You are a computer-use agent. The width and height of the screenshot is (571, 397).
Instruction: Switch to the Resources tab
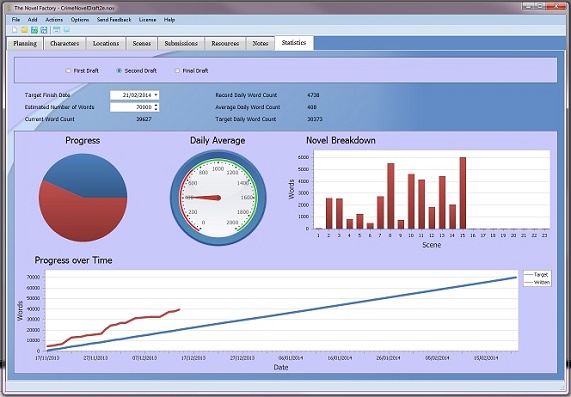tap(225, 43)
